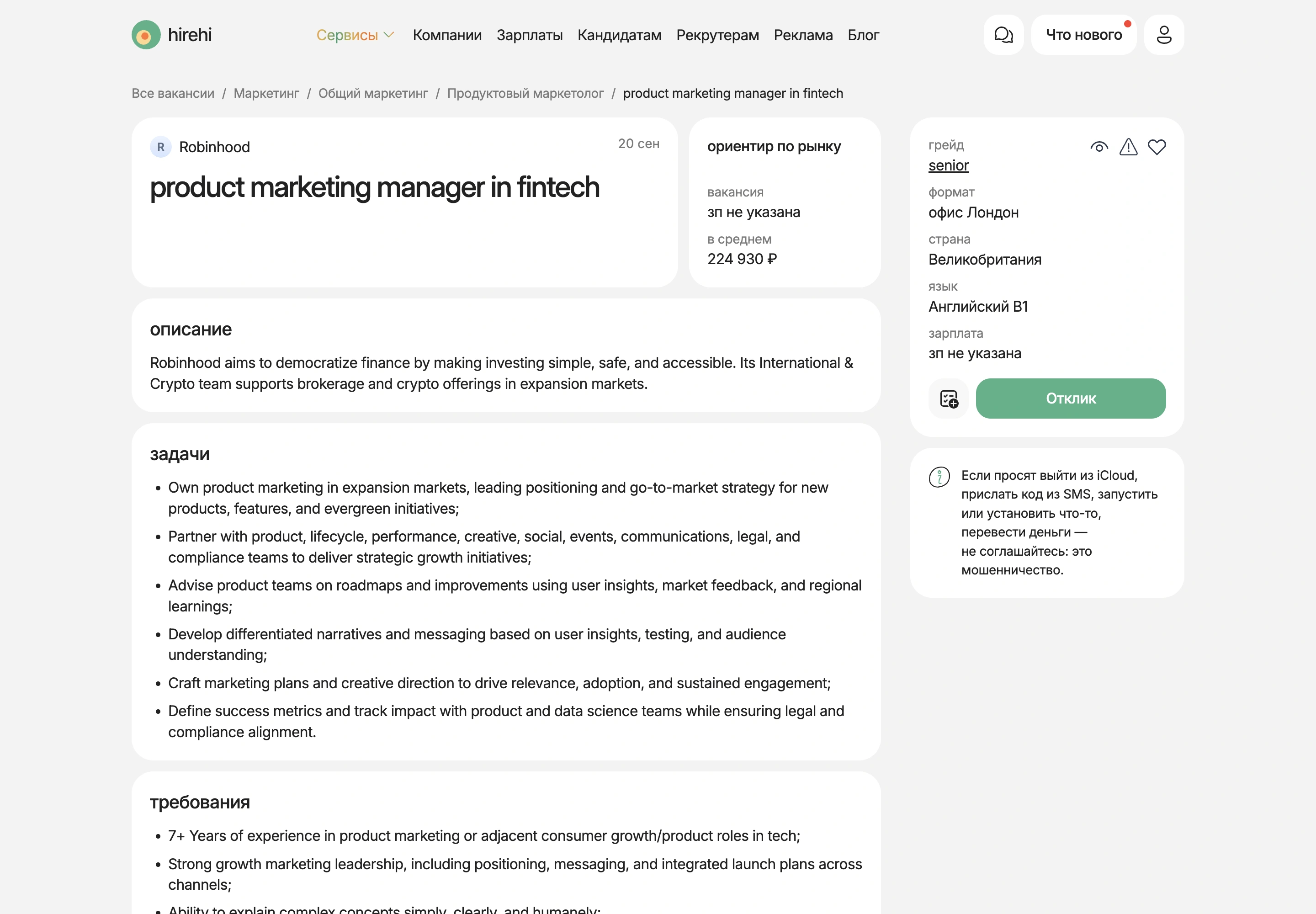This screenshot has height=914, width=1316.
Task: Click 'зп не указана' under вакансия
Action: (x=754, y=213)
